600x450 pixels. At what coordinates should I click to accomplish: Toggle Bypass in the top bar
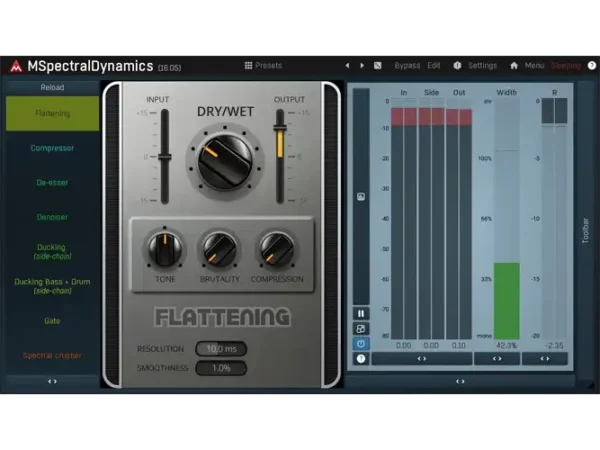[407, 65]
